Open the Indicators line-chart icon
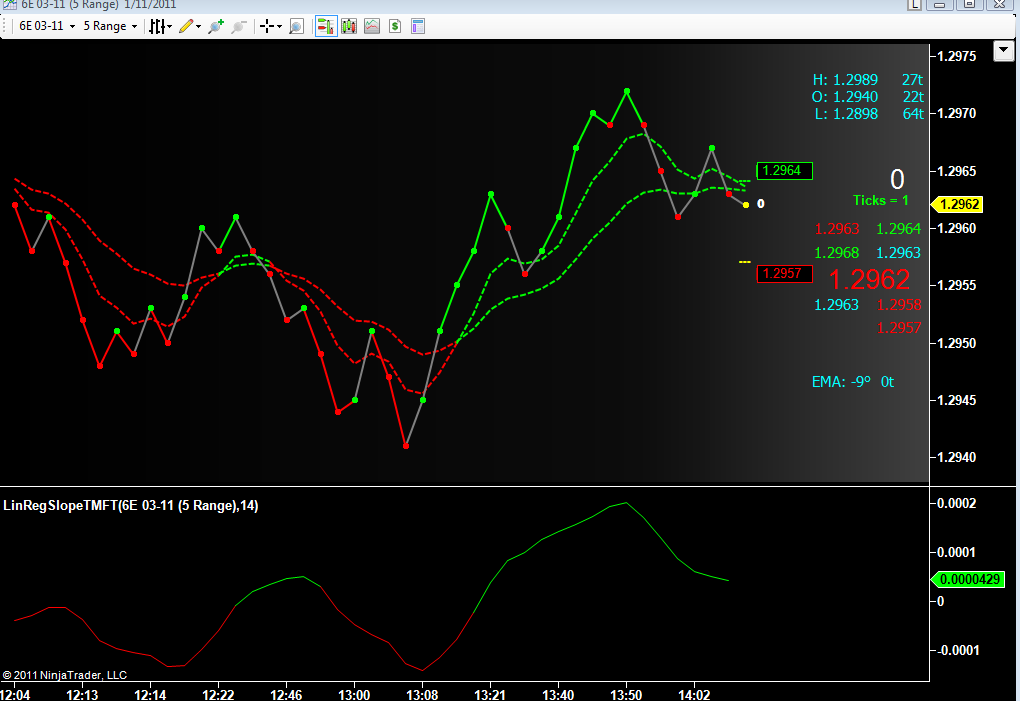1020x701 pixels. pos(372,26)
